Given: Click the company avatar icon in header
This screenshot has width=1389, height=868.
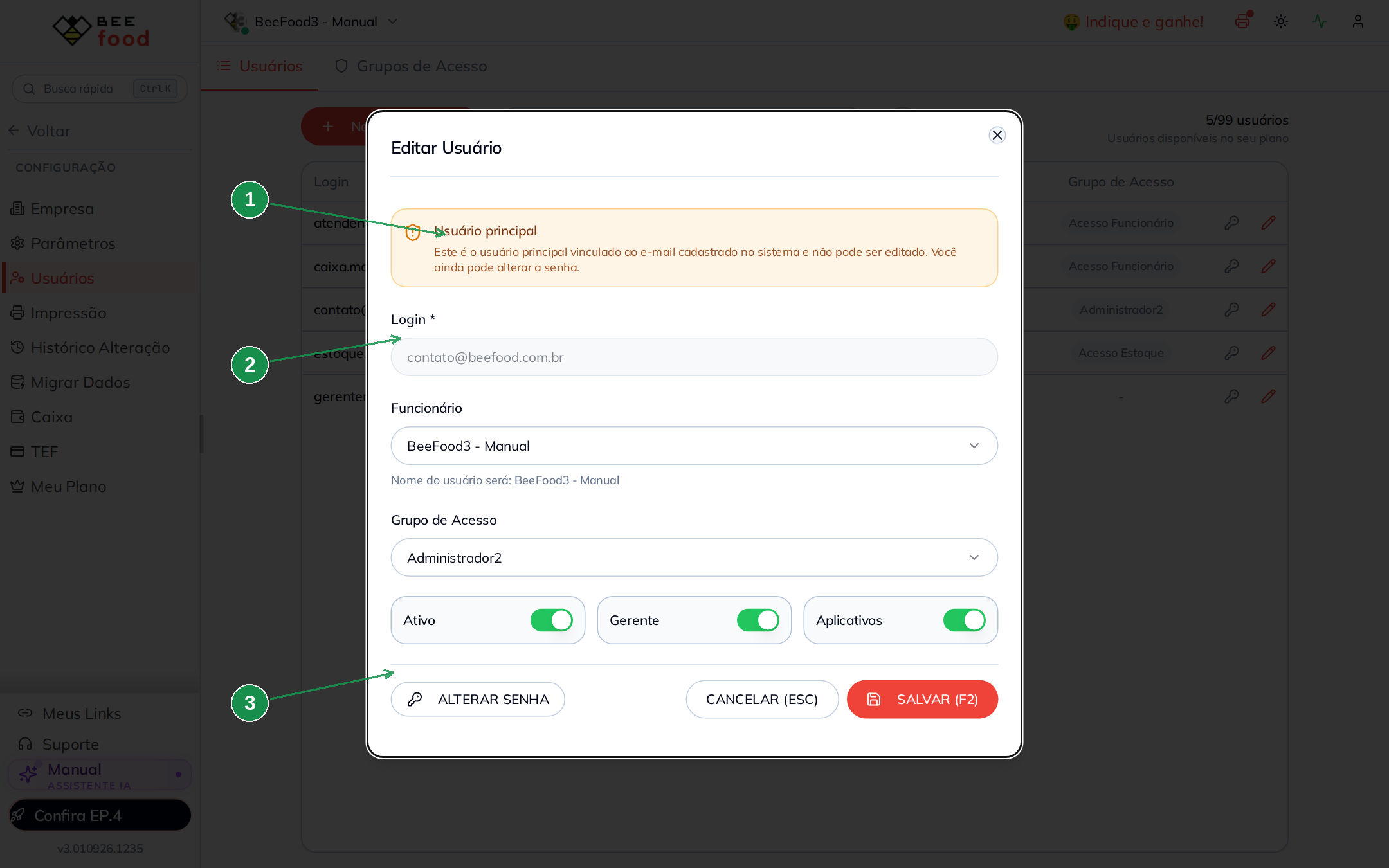Looking at the screenshot, I should pos(236,22).
